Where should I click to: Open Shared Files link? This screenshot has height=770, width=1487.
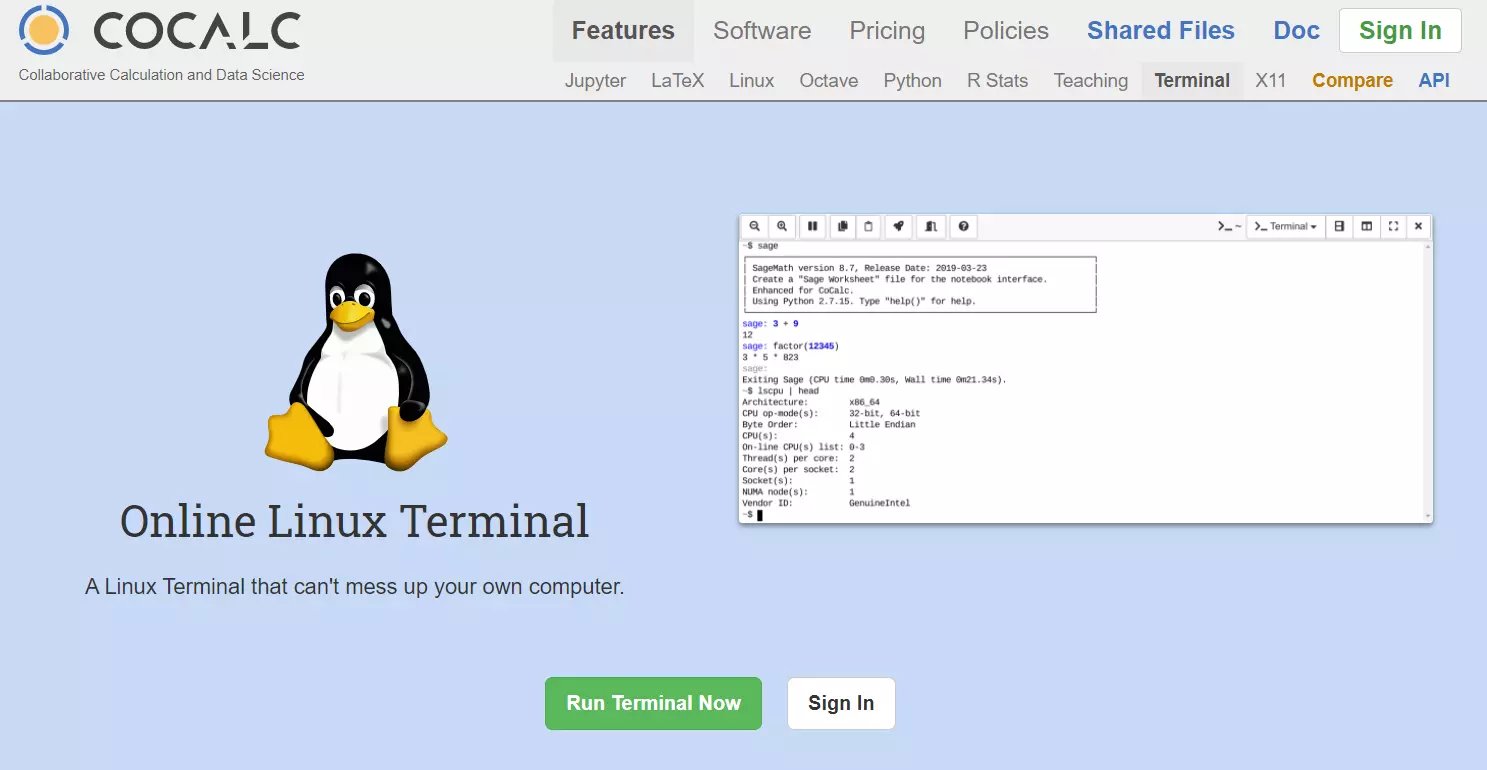tap(1161, 31)
